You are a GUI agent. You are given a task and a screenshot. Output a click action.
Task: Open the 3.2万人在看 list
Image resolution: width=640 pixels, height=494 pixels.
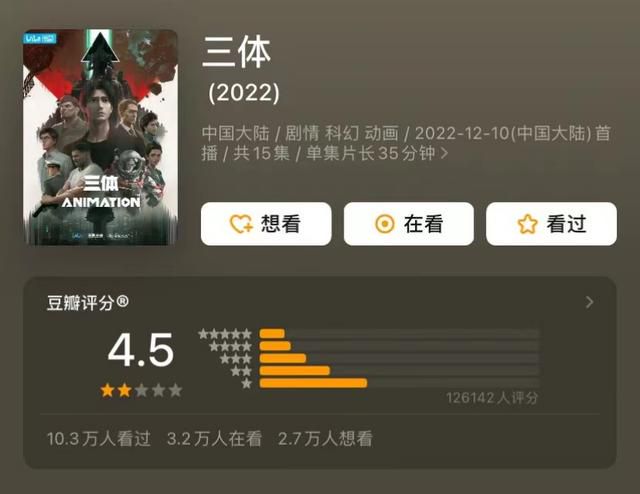(x=214, y=439)
